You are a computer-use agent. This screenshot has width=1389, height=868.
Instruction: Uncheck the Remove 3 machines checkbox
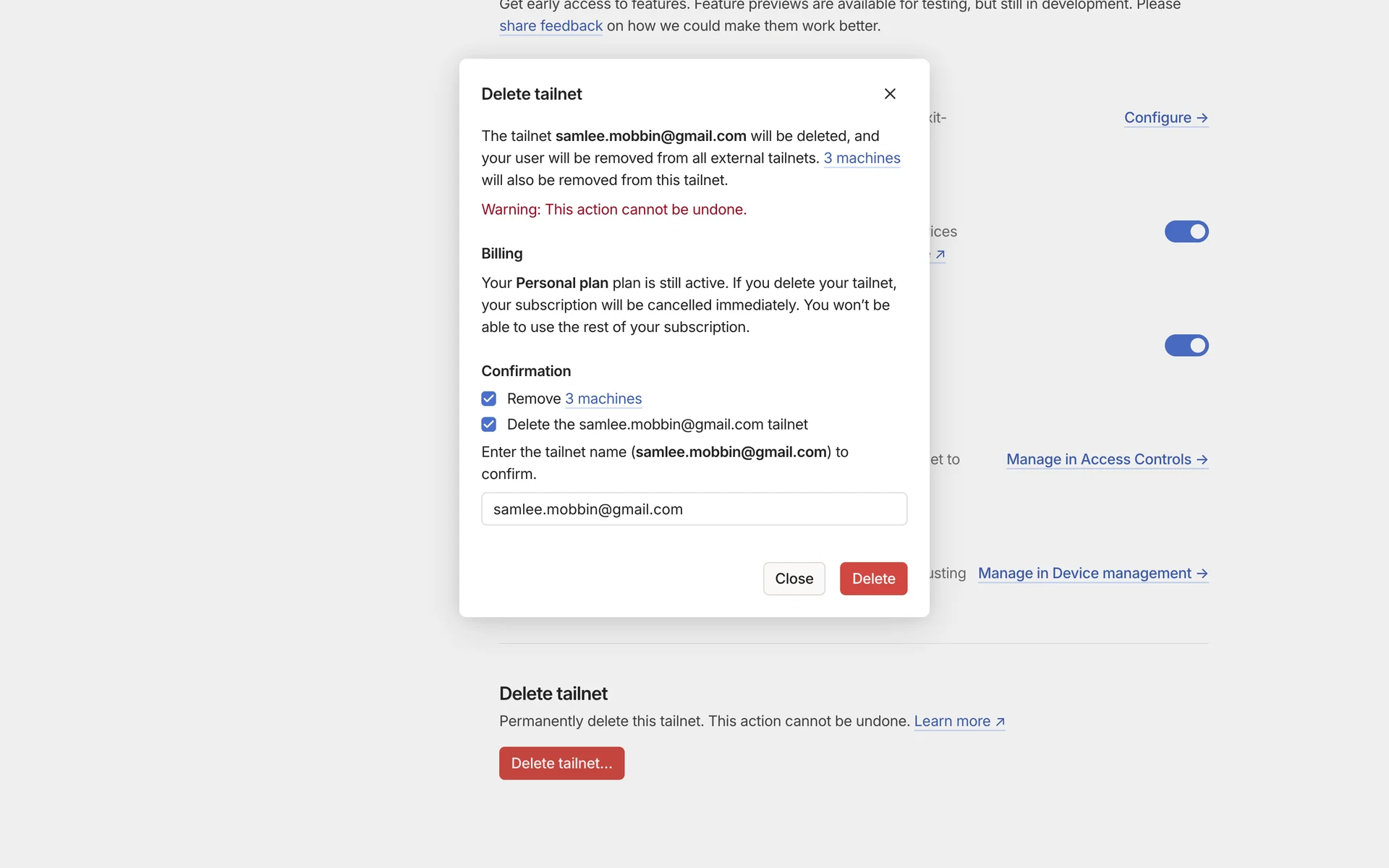489,399
